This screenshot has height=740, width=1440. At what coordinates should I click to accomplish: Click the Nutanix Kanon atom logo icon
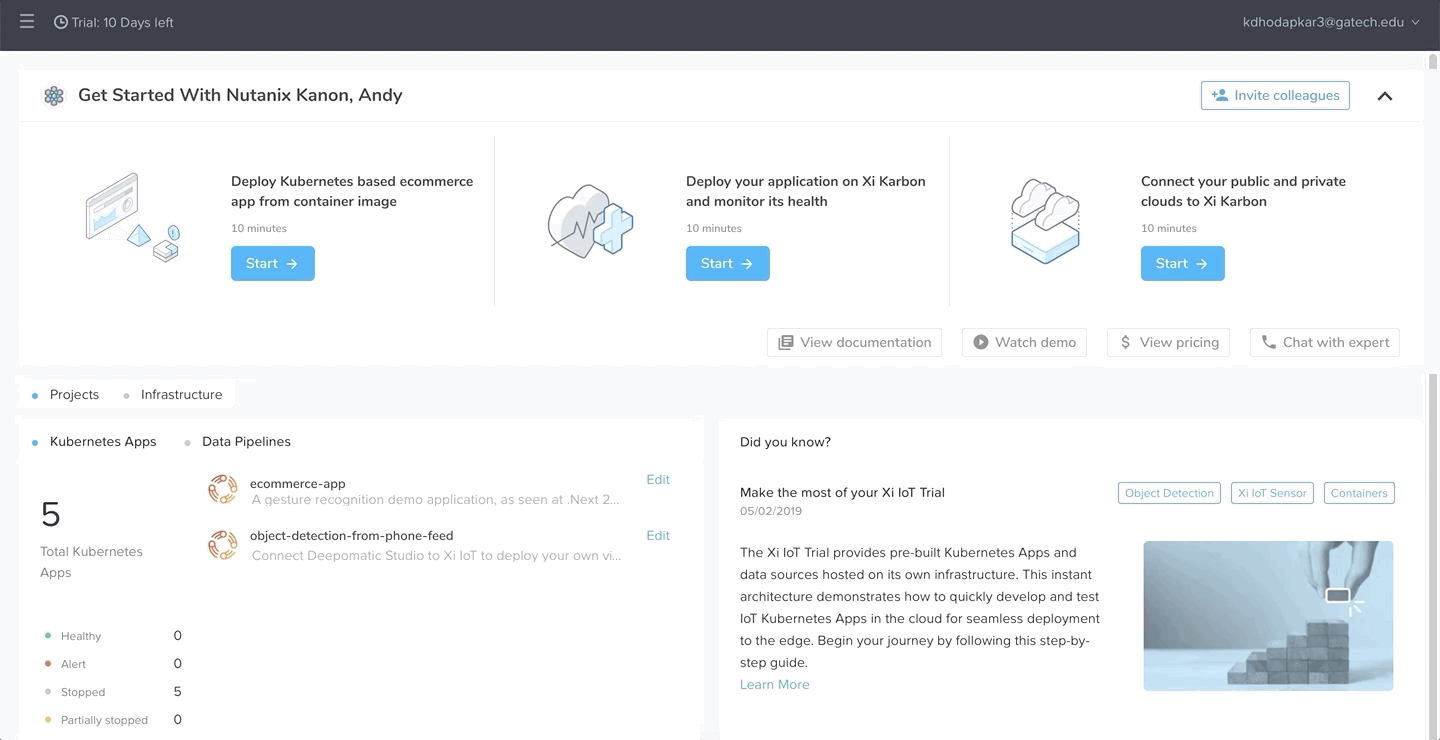pyautogui.click(x=54, y=96)
